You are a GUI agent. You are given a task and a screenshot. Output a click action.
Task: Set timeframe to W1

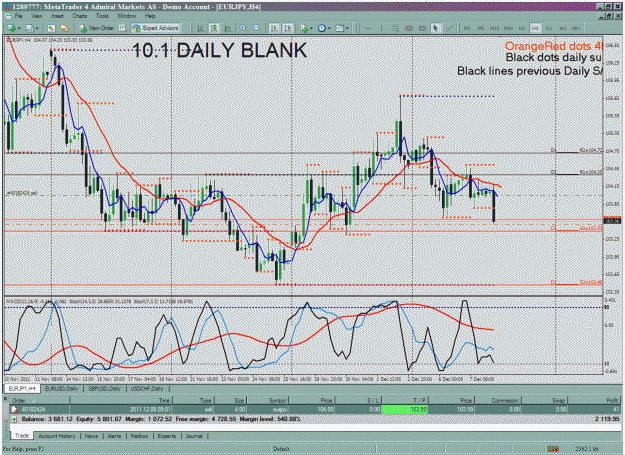click(562, 28)
